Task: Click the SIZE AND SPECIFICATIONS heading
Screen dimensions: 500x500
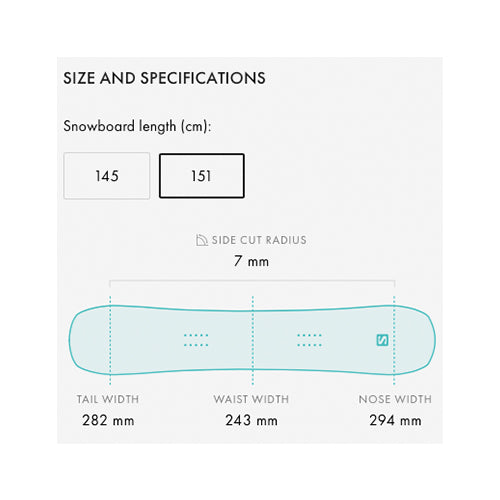Action: click(x=164, y=78)
